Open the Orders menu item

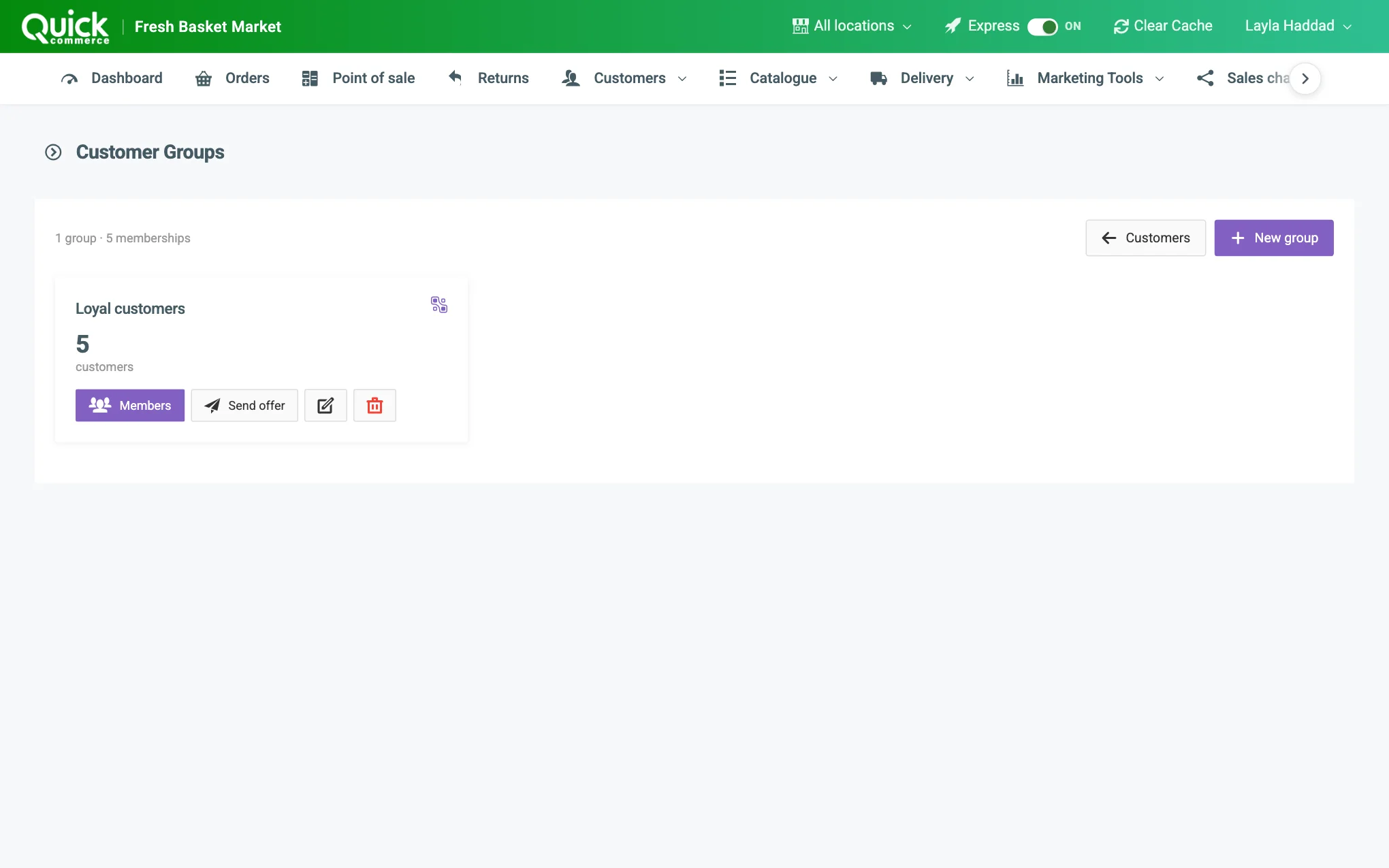[232, 78]
